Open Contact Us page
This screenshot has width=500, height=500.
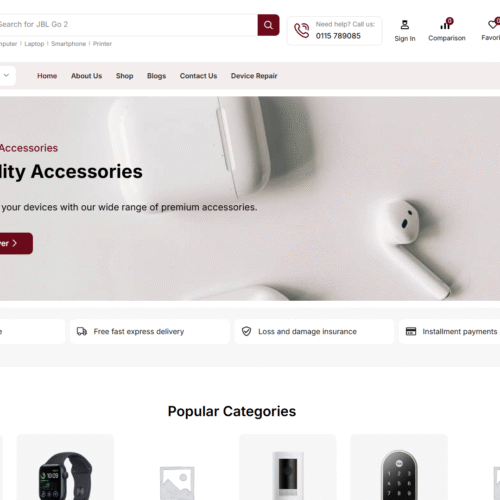point(198,76)
